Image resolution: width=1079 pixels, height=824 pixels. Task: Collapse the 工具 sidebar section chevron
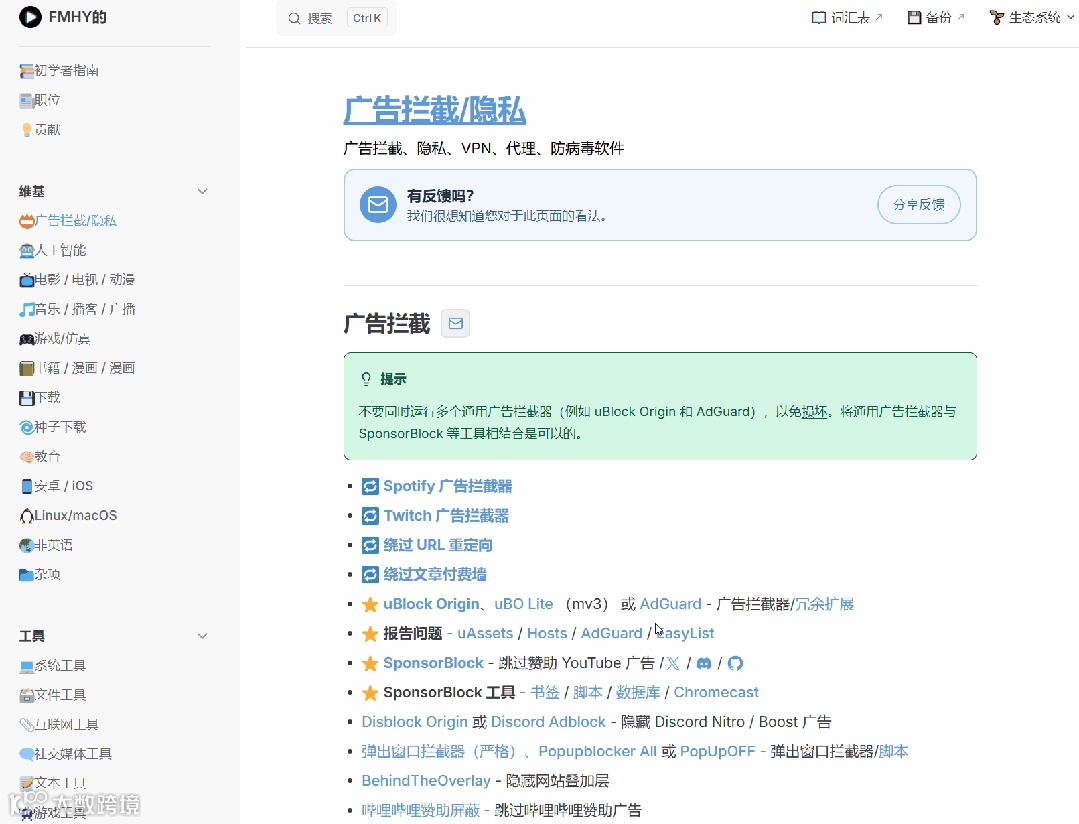[x=202, y=636]
